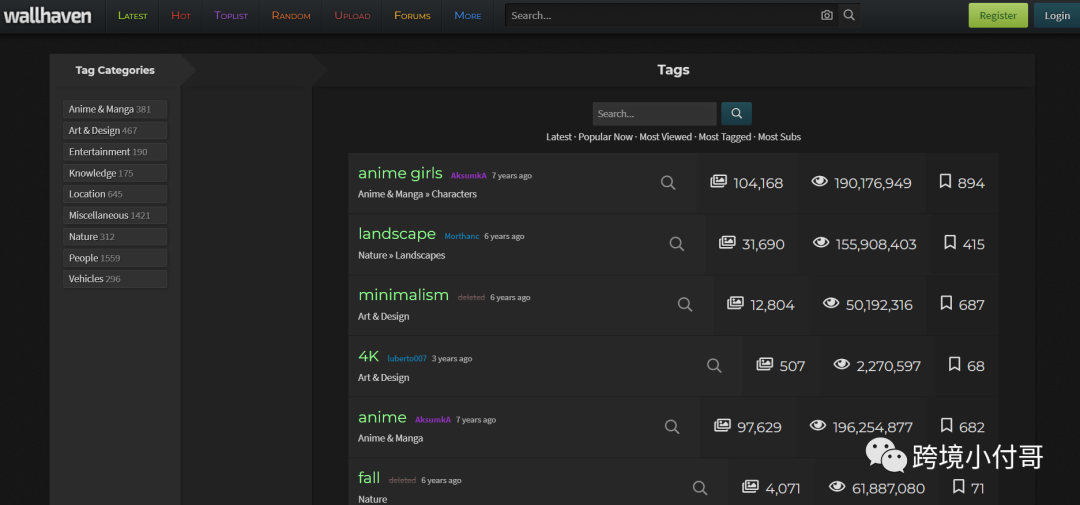Click subscribers bookmark icon beside 687
Screen dimensions: 1080x505
(x=946, y=303)
